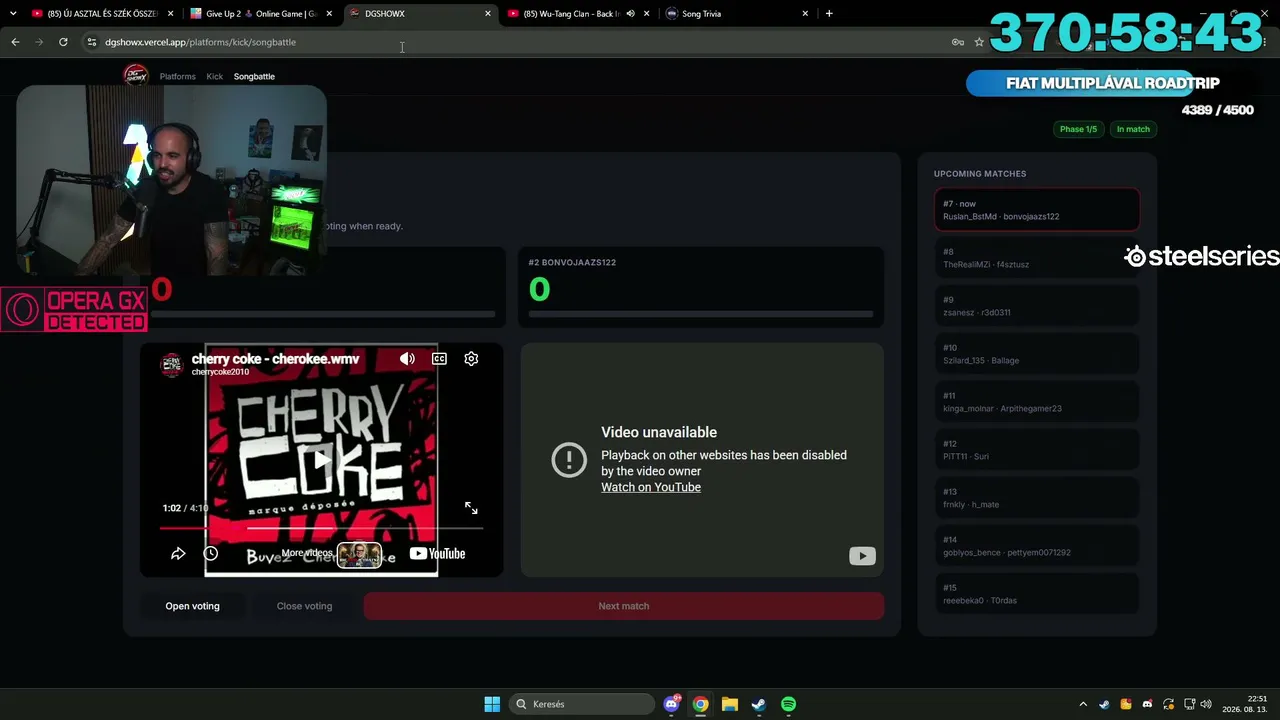Select match #14 goblyos_bence vs pettyem0071292
The image size is (1280, 720).
(1037, 546)
